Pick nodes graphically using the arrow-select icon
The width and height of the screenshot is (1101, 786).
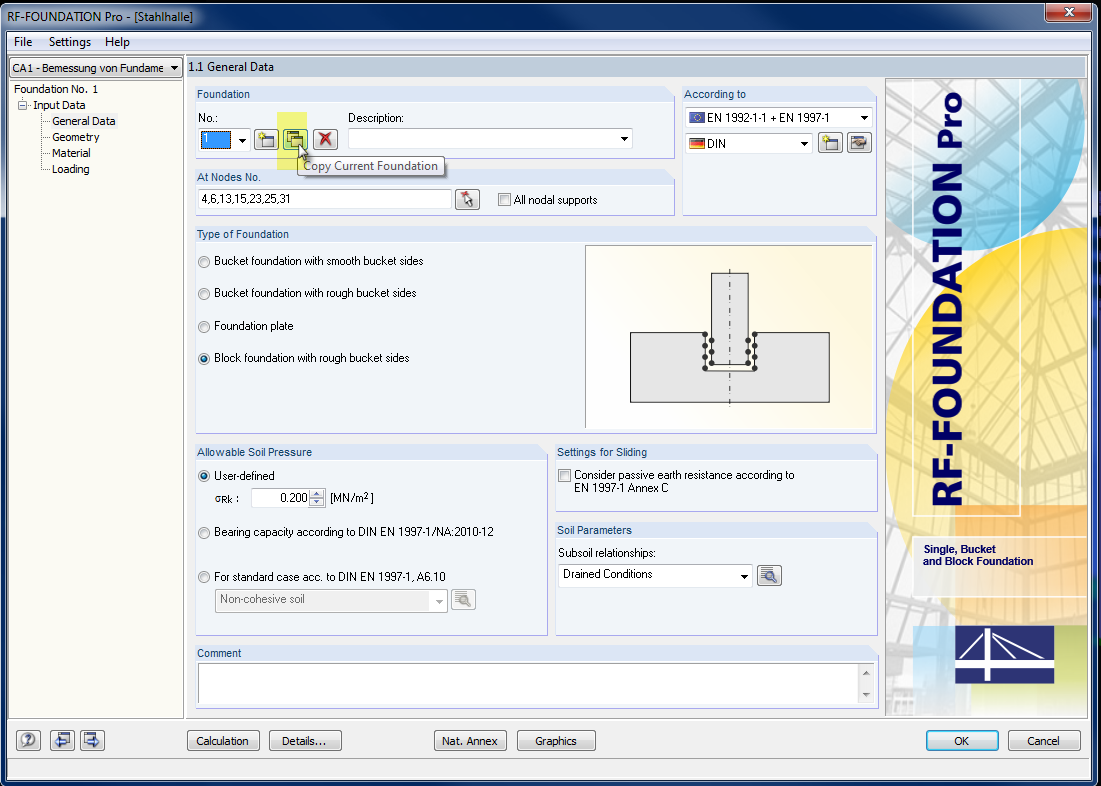(x=466, y=199)
